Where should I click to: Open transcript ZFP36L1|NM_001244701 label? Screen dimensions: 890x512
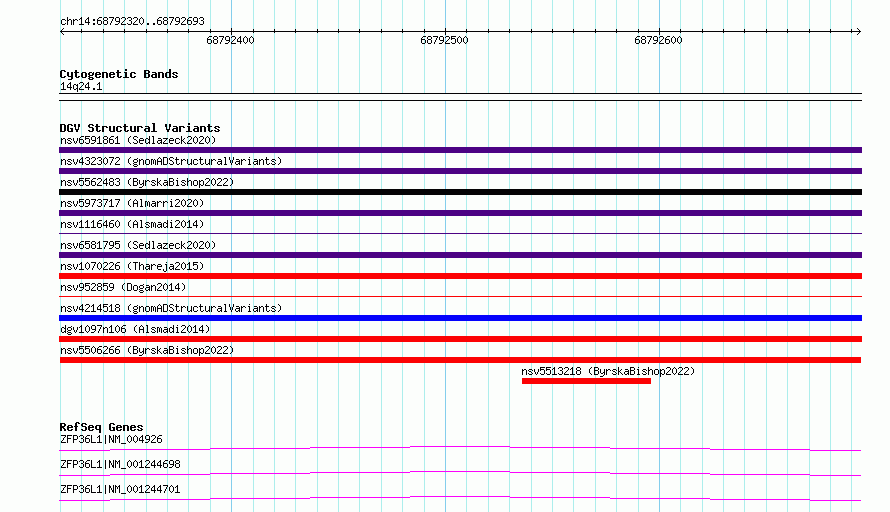[120, 489]
